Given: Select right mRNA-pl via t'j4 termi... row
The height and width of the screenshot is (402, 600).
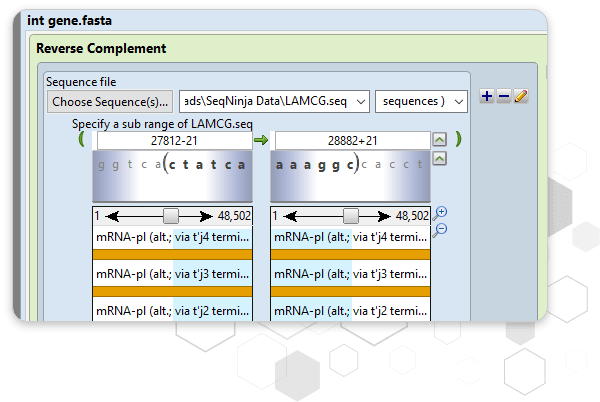Looking at the screenshot, I should (351, 237).
